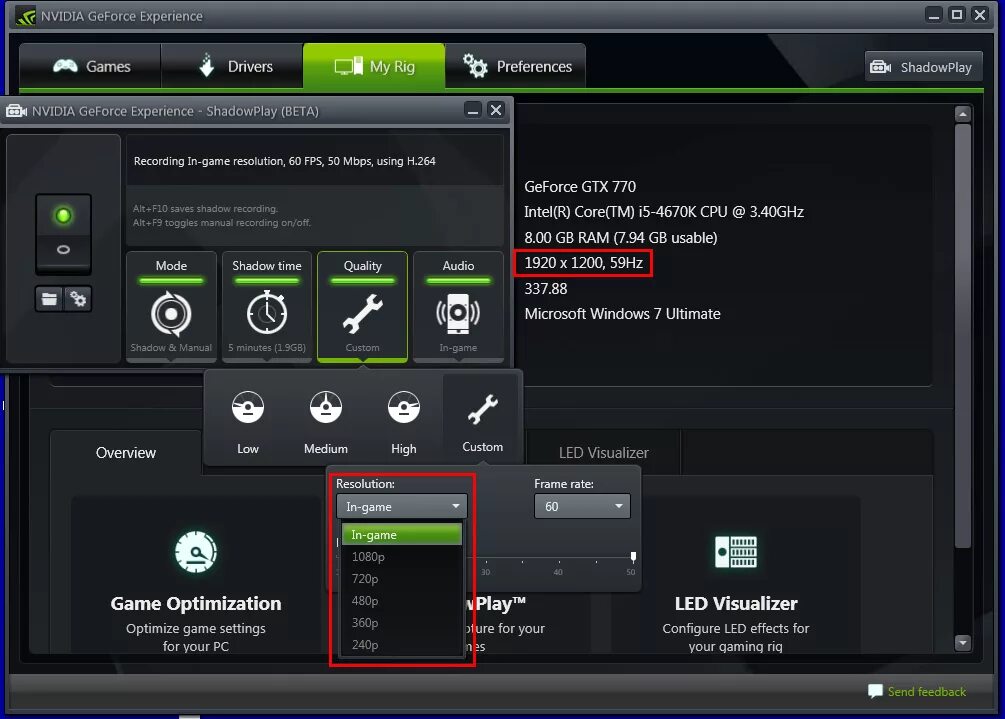Click the bit rate slider handle
Viewport: 1005px width, 719px height.
pos(633,556)
